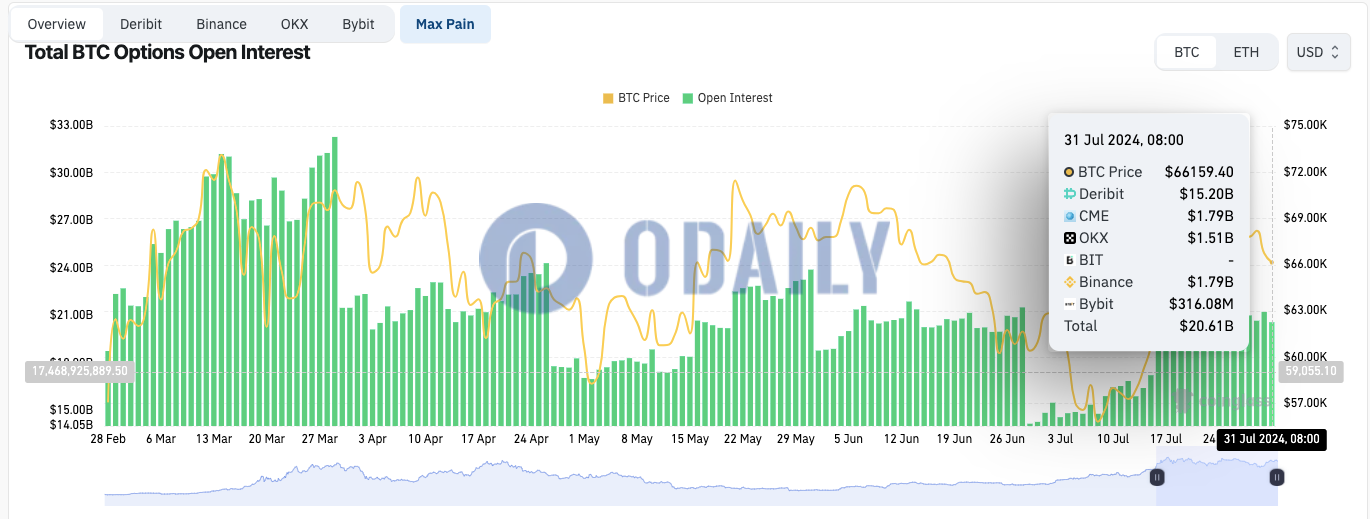Click the BTC Price value $66159.40

[x=1199, y=172]
